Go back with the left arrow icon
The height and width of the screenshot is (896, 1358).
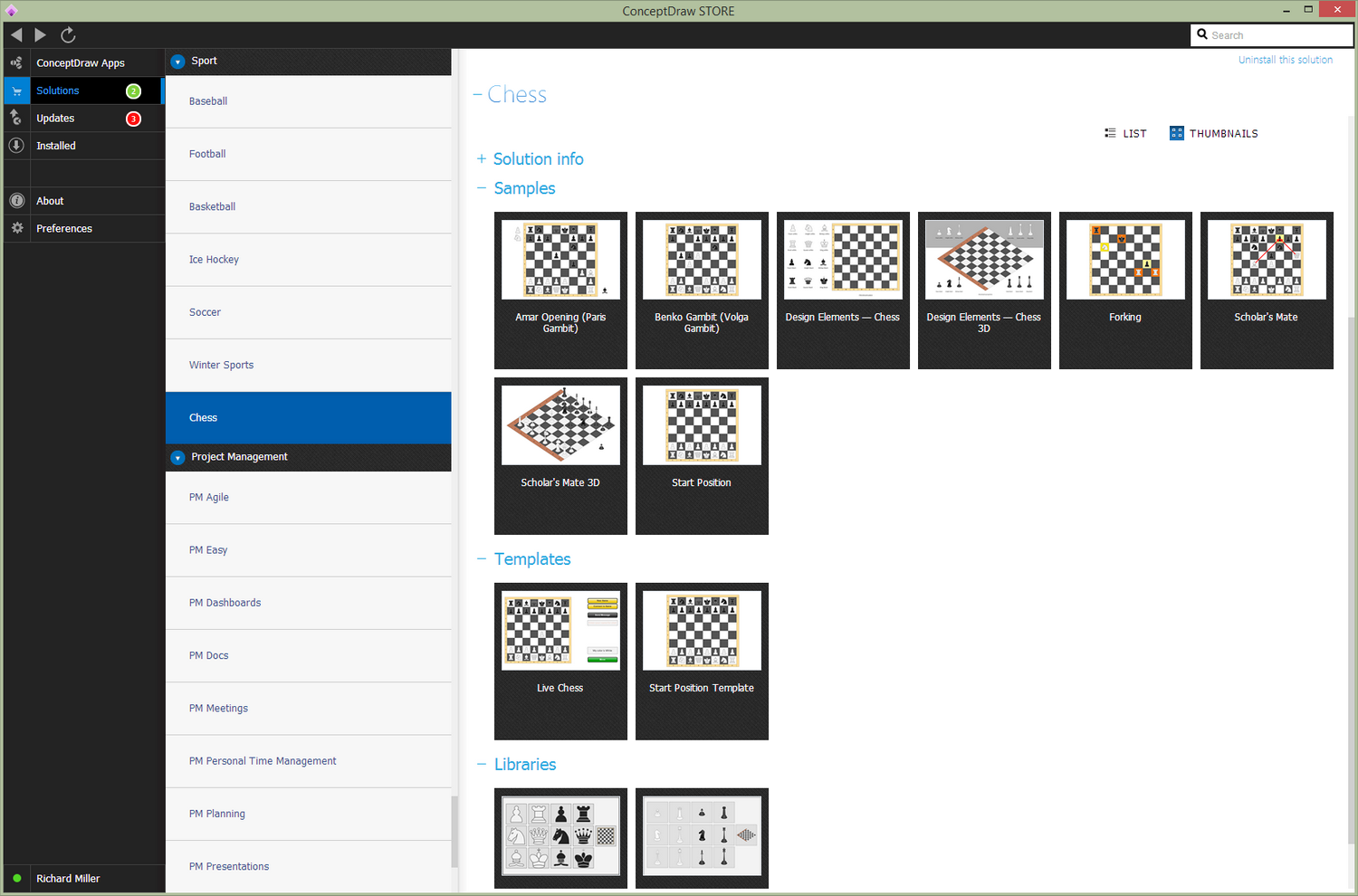[x=16, y=34]
